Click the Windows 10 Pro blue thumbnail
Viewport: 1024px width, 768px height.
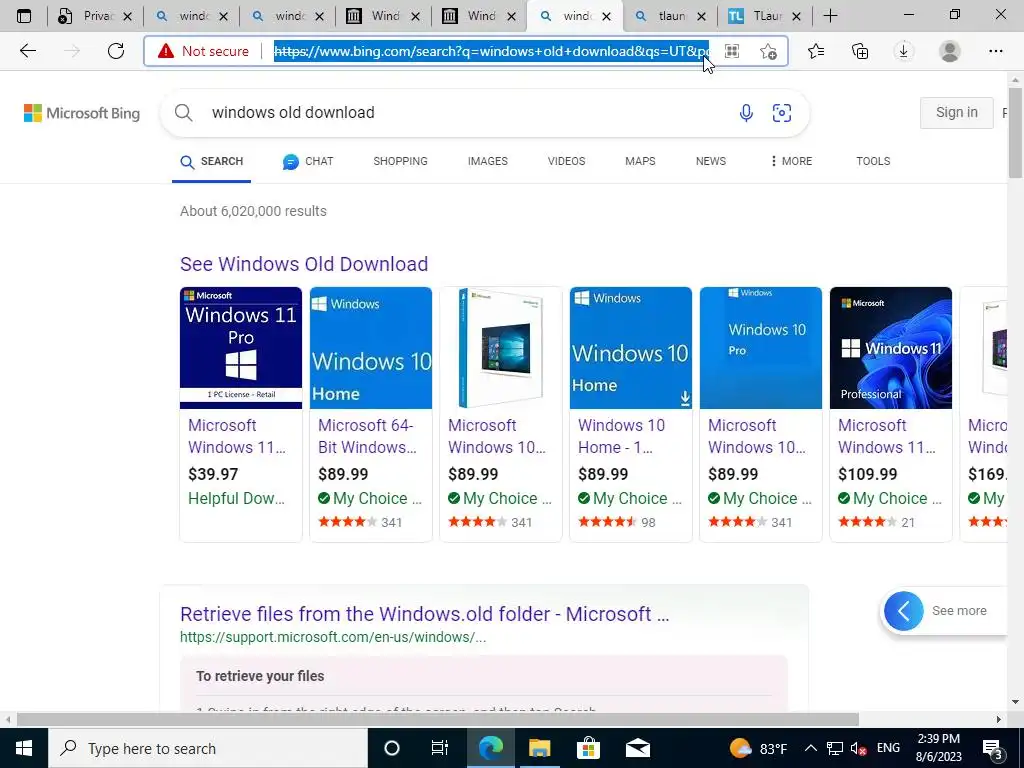point(761,348)
